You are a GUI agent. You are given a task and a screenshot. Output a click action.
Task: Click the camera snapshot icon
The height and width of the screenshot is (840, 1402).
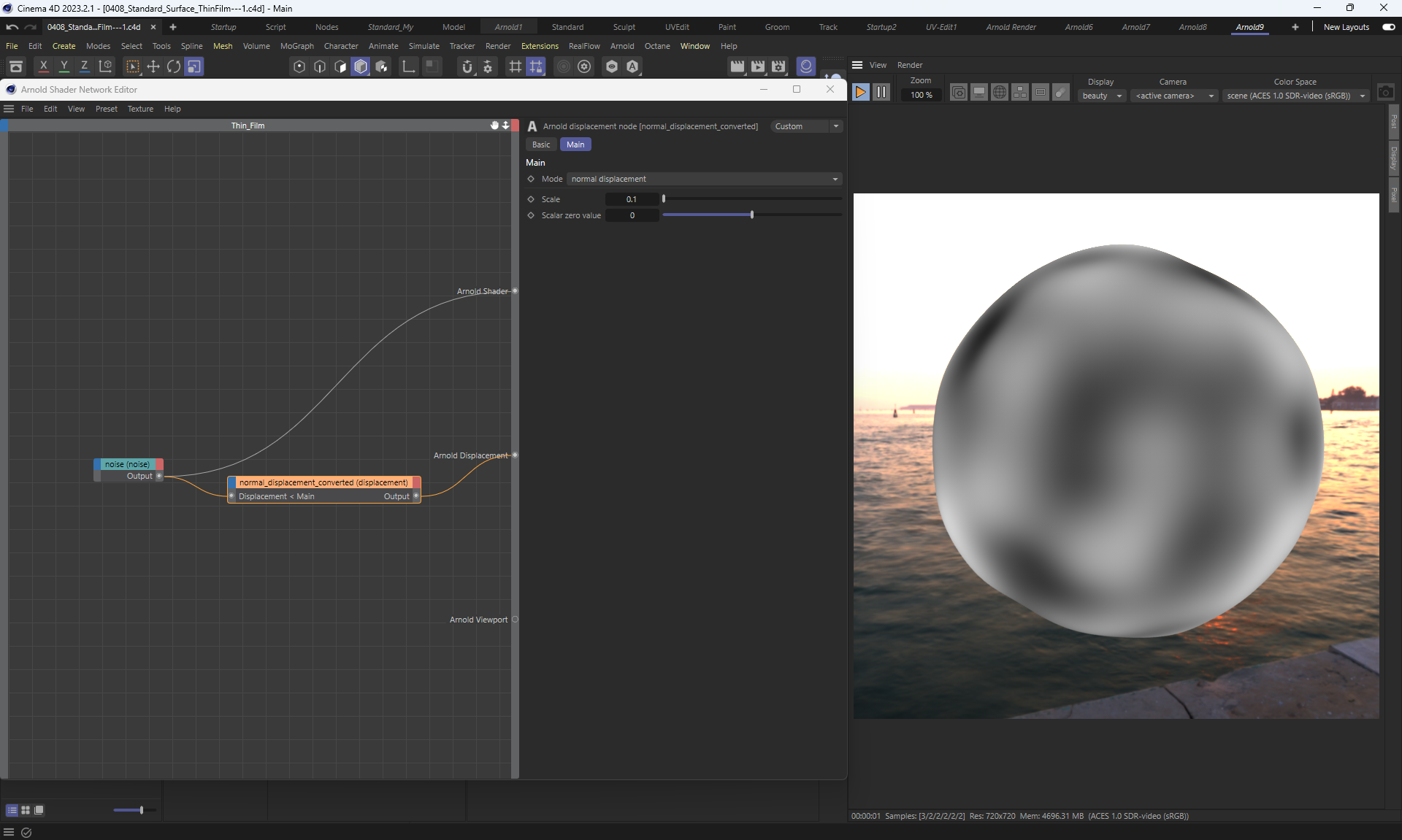pyautogui.click(x=1385, y=93)
